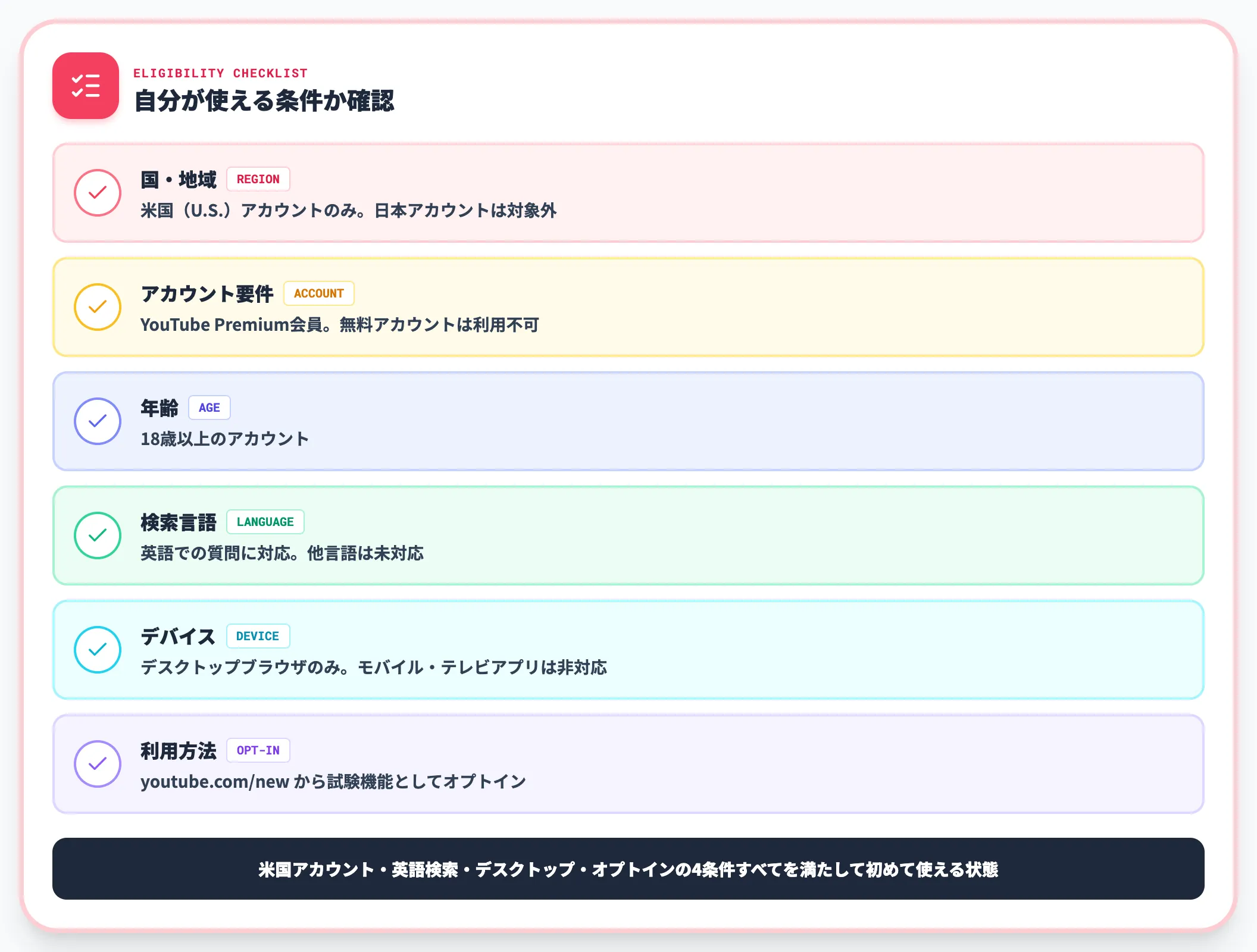Click the LANGUAGE tag badge
Screen dimensions: 1257x952
coord(265,522)
